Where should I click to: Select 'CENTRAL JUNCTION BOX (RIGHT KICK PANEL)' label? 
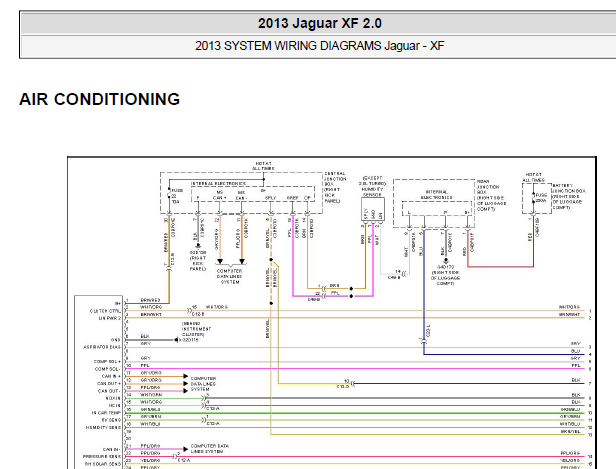click(335, 187)
